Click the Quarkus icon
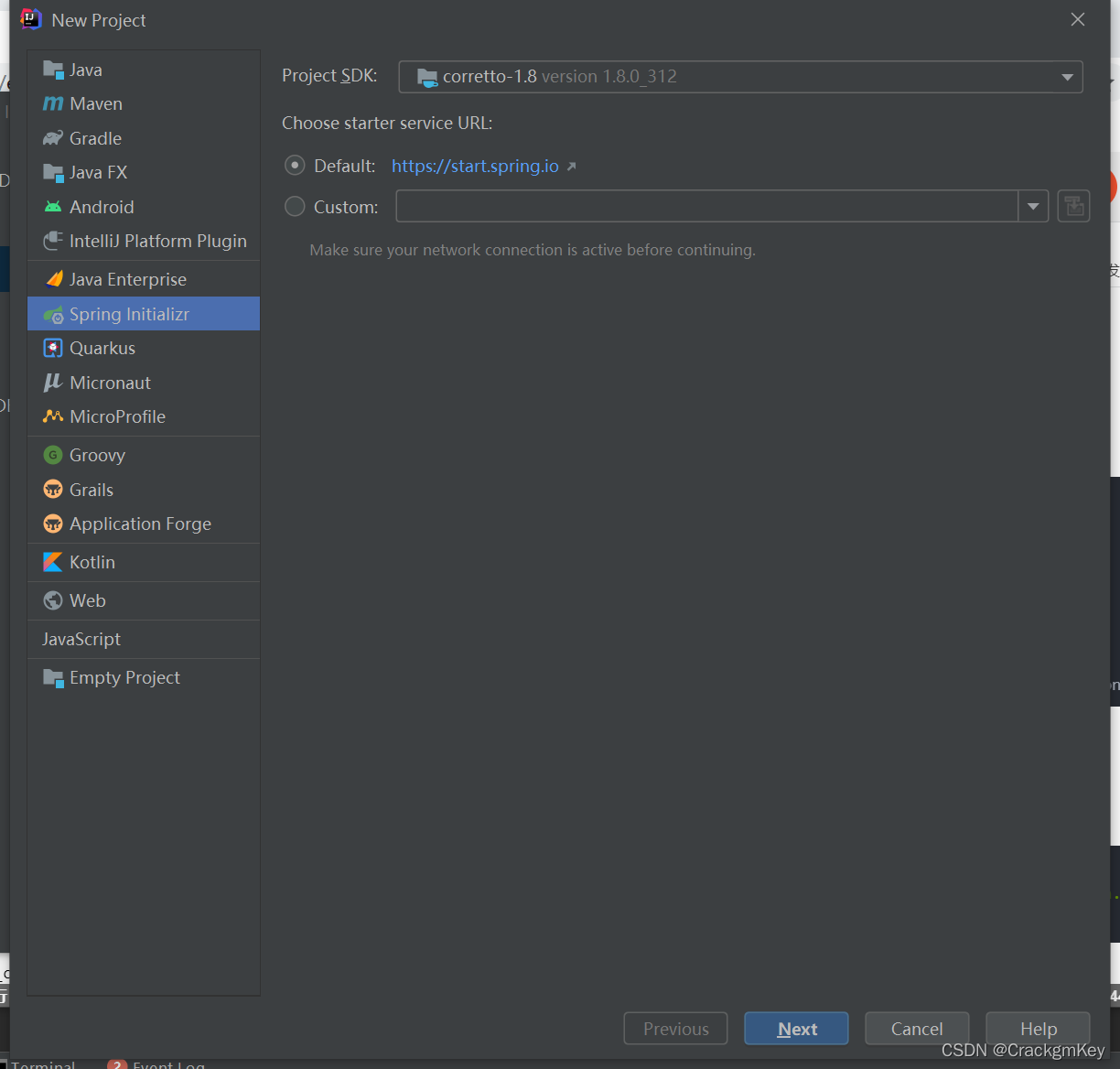Image resolution: width=1120 pixels, height=1069 pixels. coord(53,348)
